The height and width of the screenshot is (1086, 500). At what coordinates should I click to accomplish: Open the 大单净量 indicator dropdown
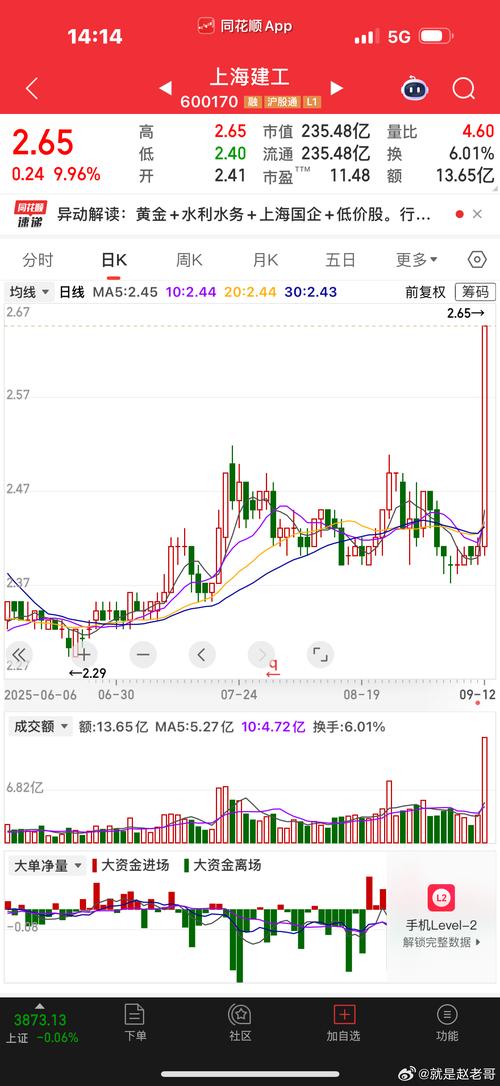point(46,865)
